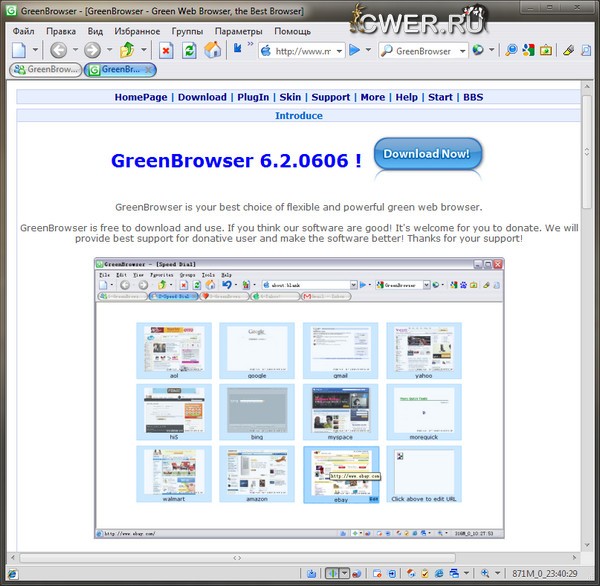Viewport: 600px width, 586px height.
Task: Go back with the Back arrow button
Action: click(58, 49)
